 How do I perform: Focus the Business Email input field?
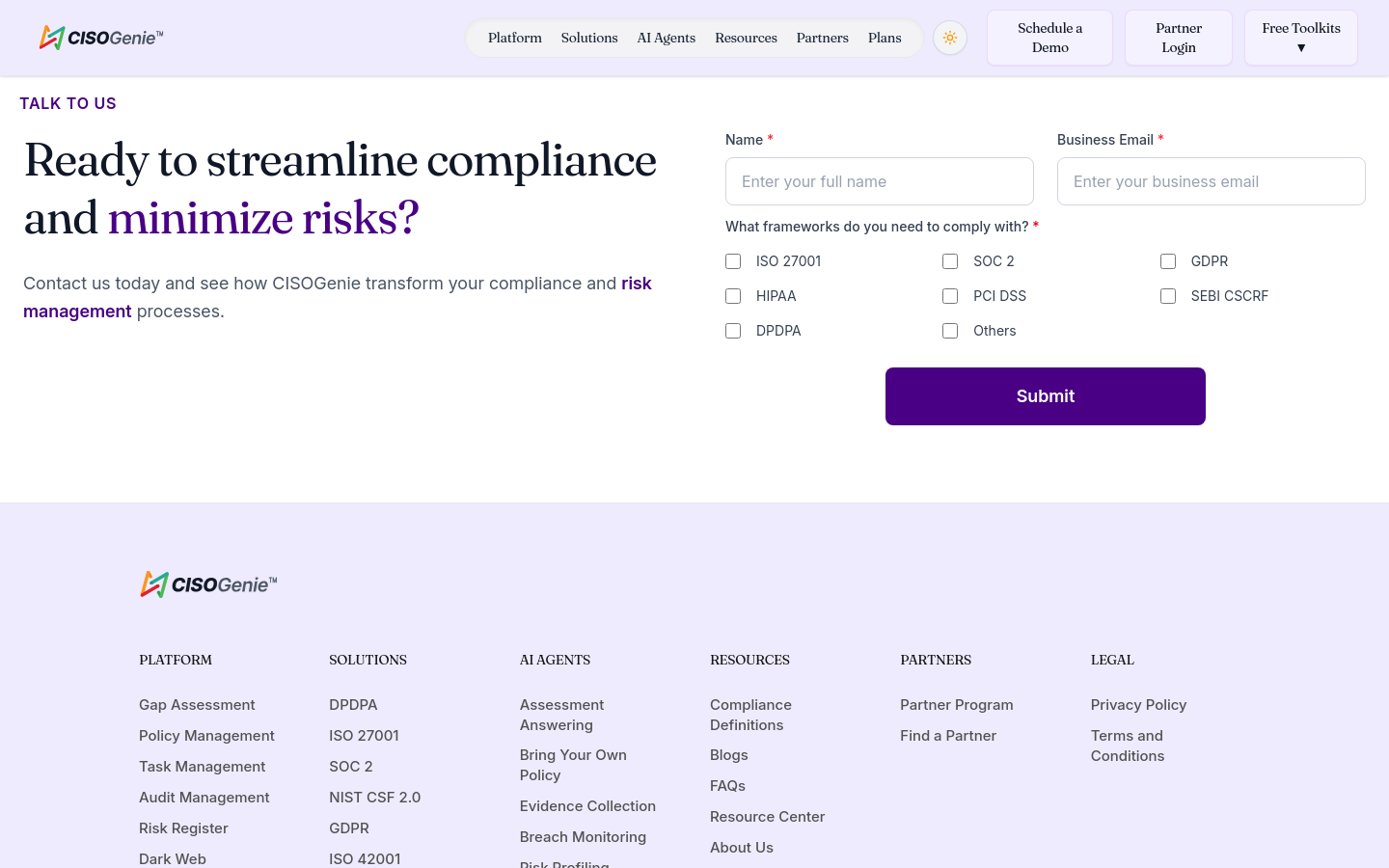(x=1212, y=181)
